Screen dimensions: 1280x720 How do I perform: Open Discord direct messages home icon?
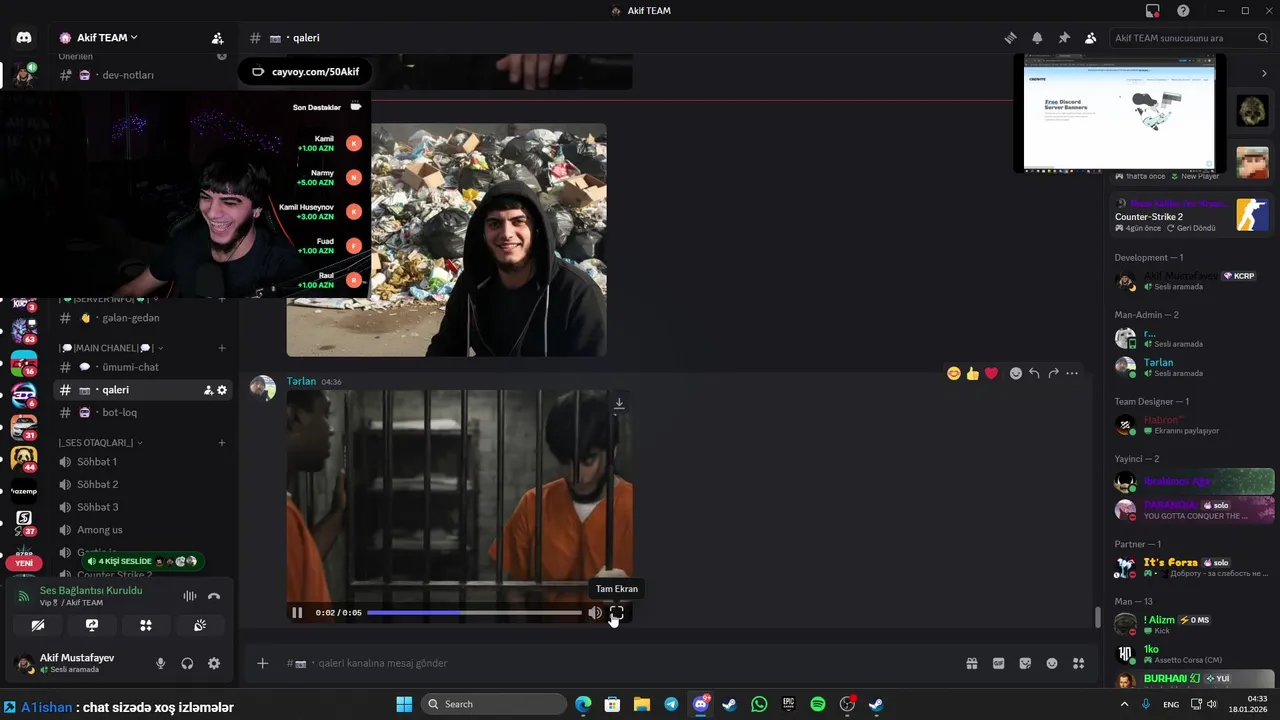point(24,38)
